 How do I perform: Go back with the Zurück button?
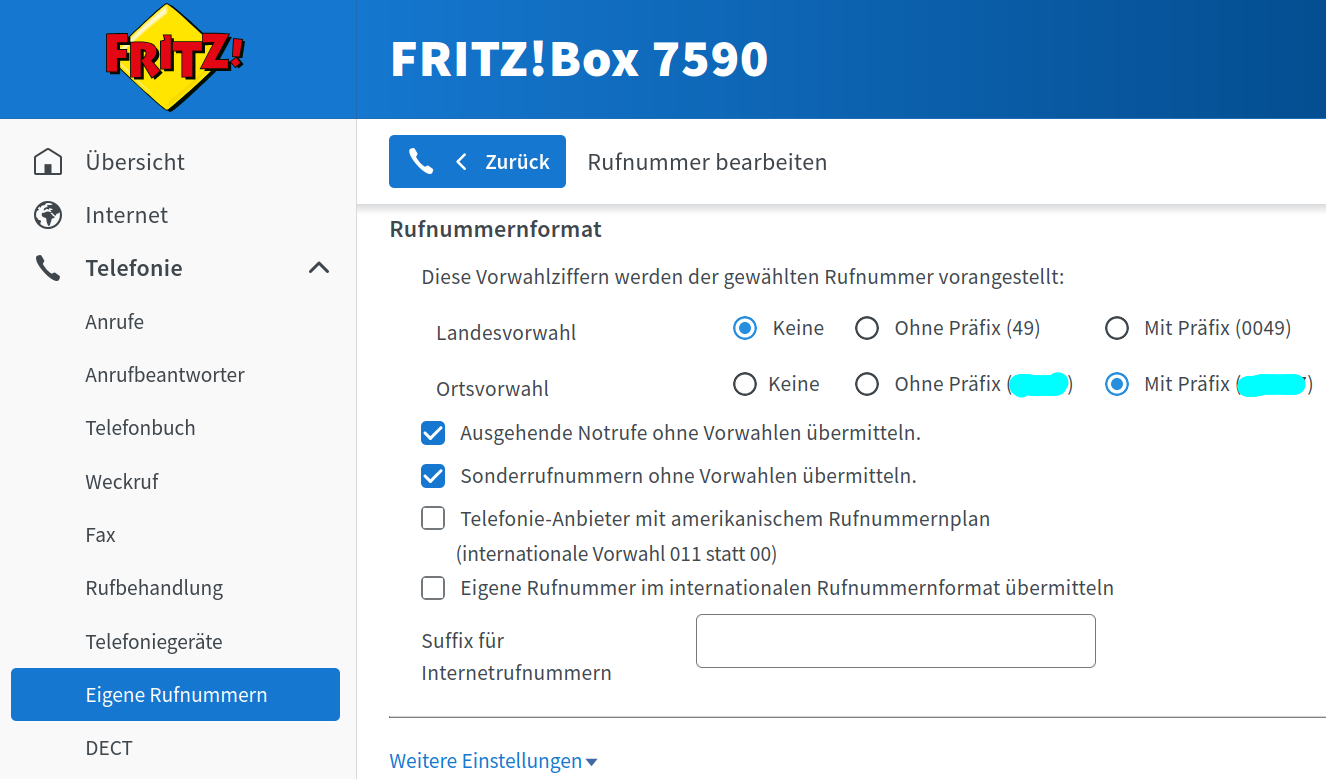(477, 162)
